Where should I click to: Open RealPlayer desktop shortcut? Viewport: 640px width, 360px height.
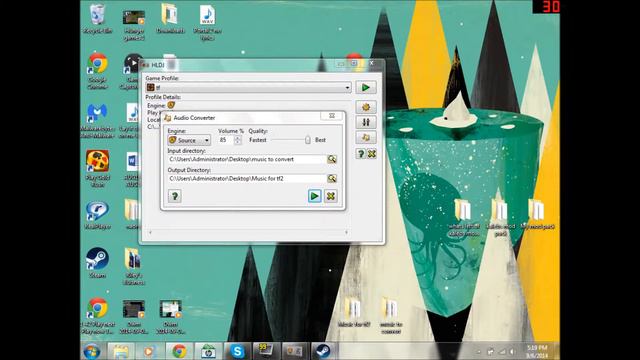point(97,215)
